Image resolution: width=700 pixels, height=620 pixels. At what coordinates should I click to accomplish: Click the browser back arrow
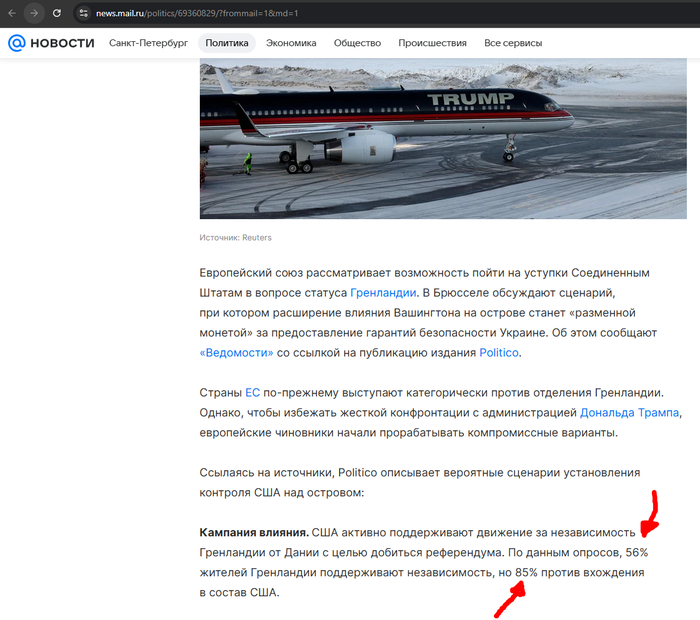pyautogui.click(x=12, y=13)
